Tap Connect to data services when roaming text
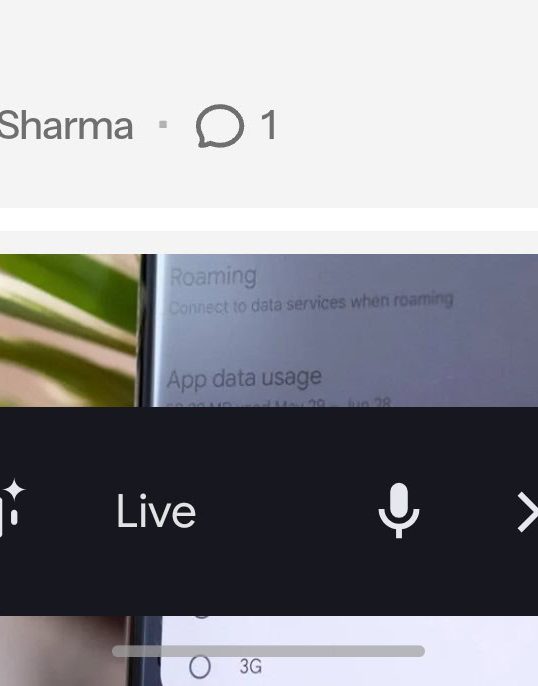538x686 pixels. [x=311, y=303]
